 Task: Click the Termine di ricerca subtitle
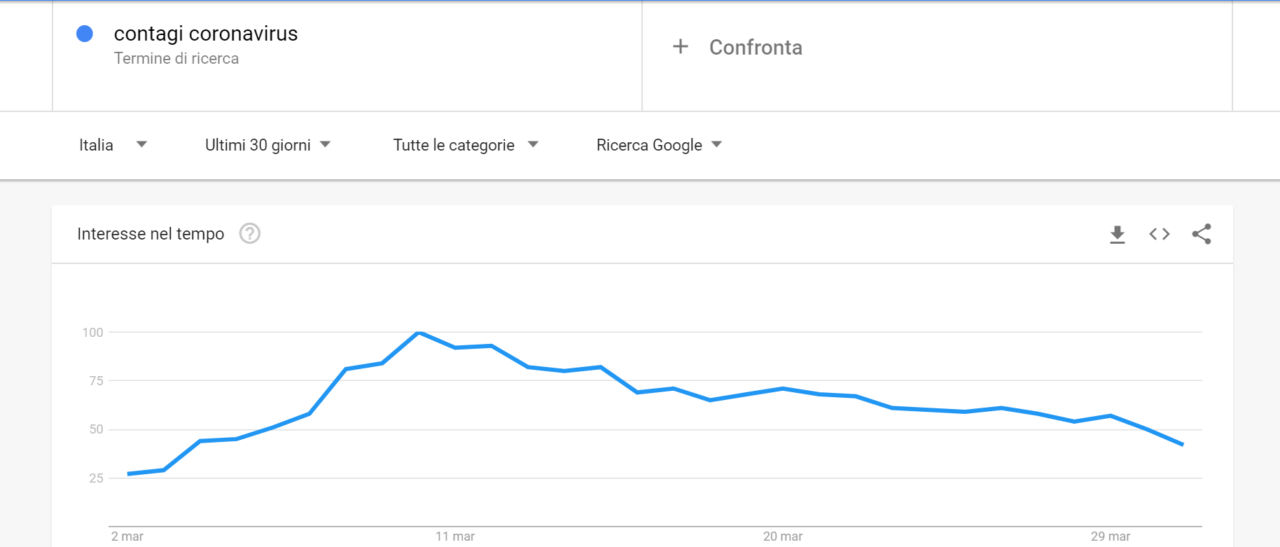click(x=176, y=59)
